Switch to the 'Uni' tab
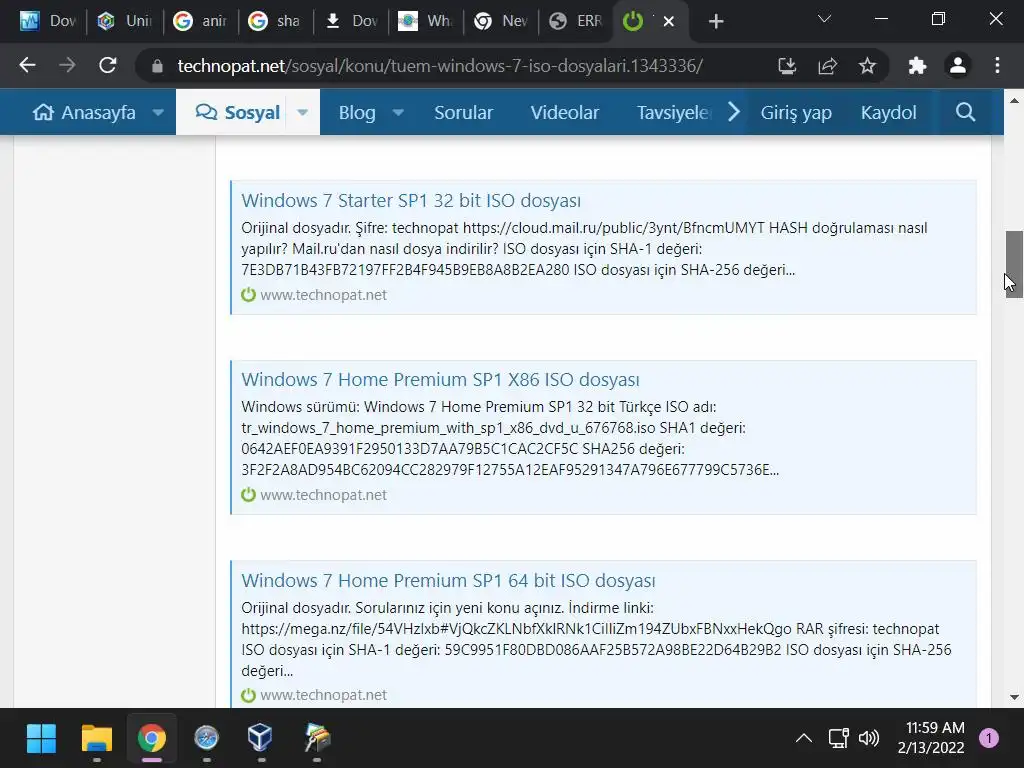1024x768 pixels. (124, 22)
